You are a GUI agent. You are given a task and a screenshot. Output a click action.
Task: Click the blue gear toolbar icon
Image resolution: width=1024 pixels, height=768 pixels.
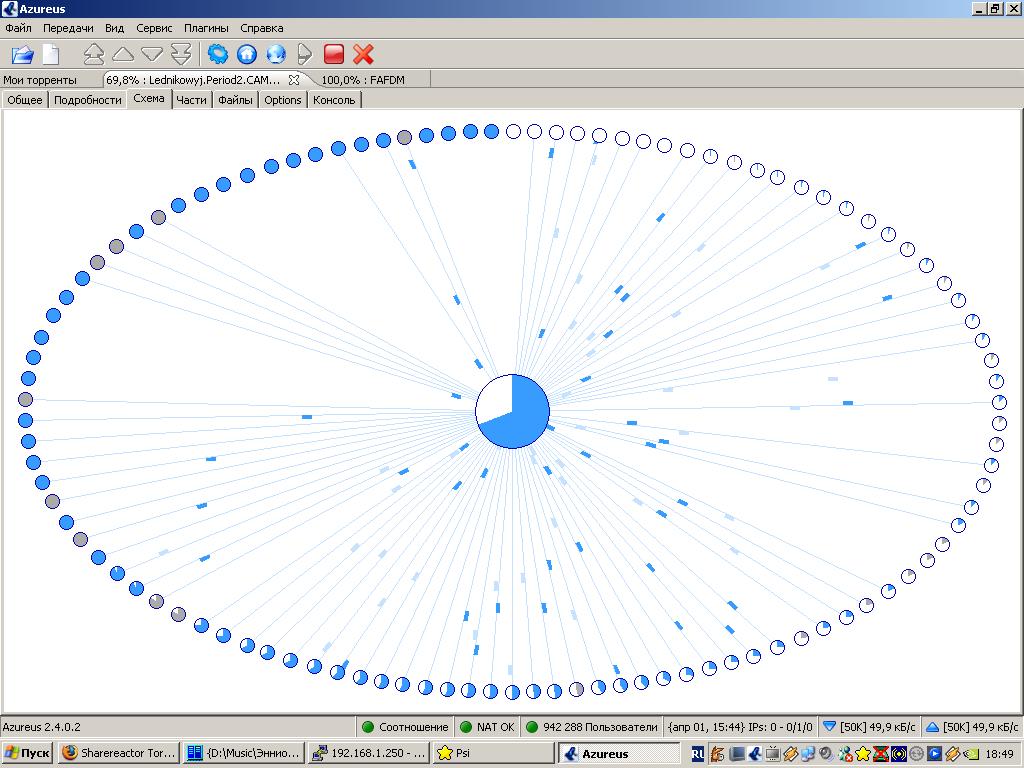point(218,54)
